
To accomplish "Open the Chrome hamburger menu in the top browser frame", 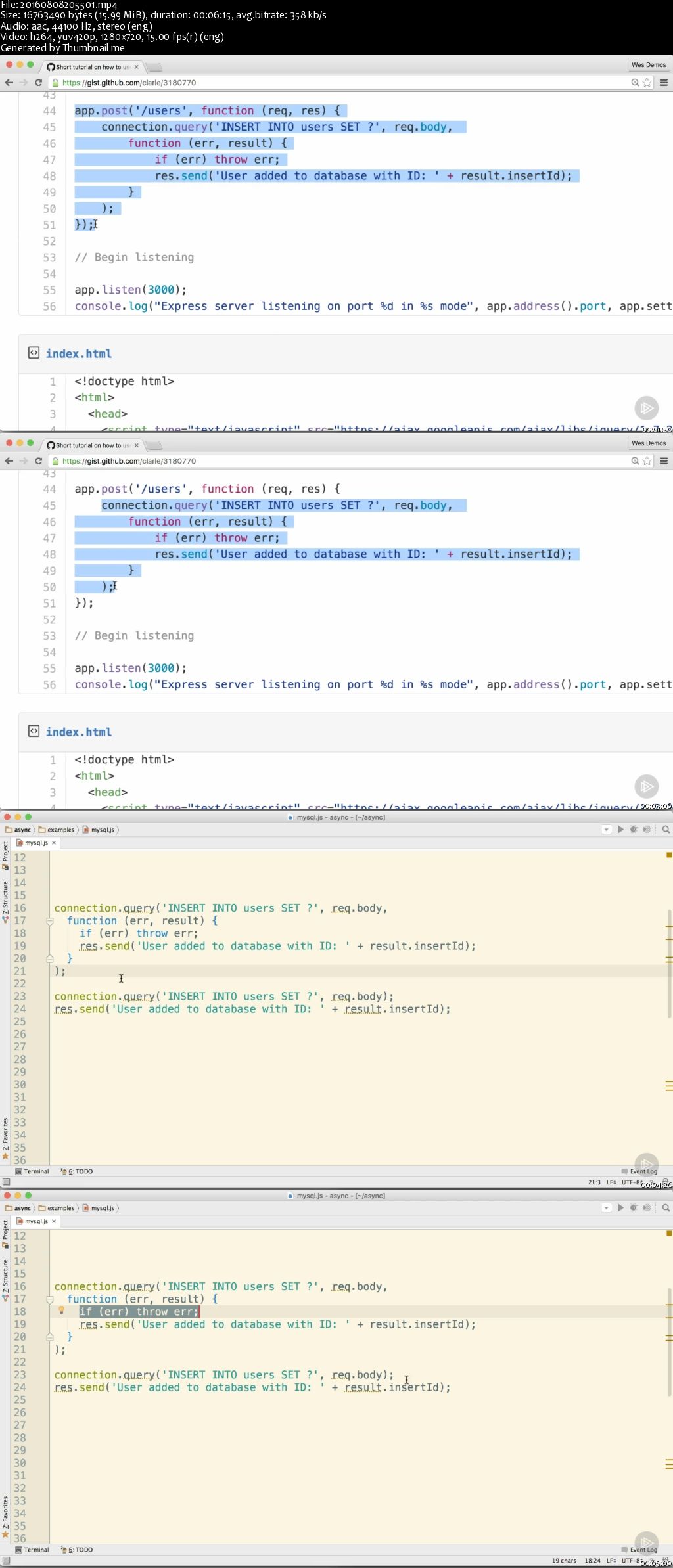I will 664,83.
